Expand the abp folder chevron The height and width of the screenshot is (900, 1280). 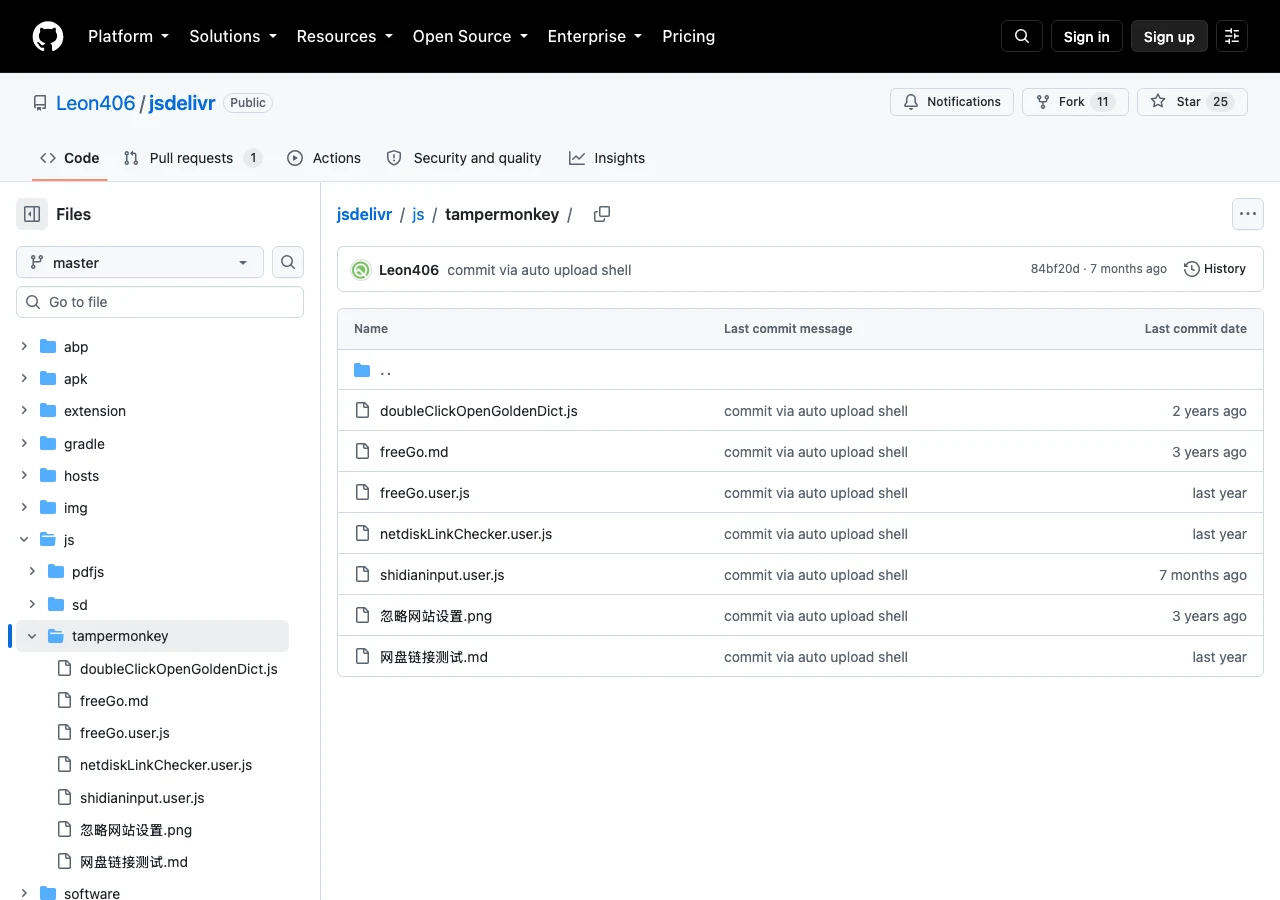(24, 347)
